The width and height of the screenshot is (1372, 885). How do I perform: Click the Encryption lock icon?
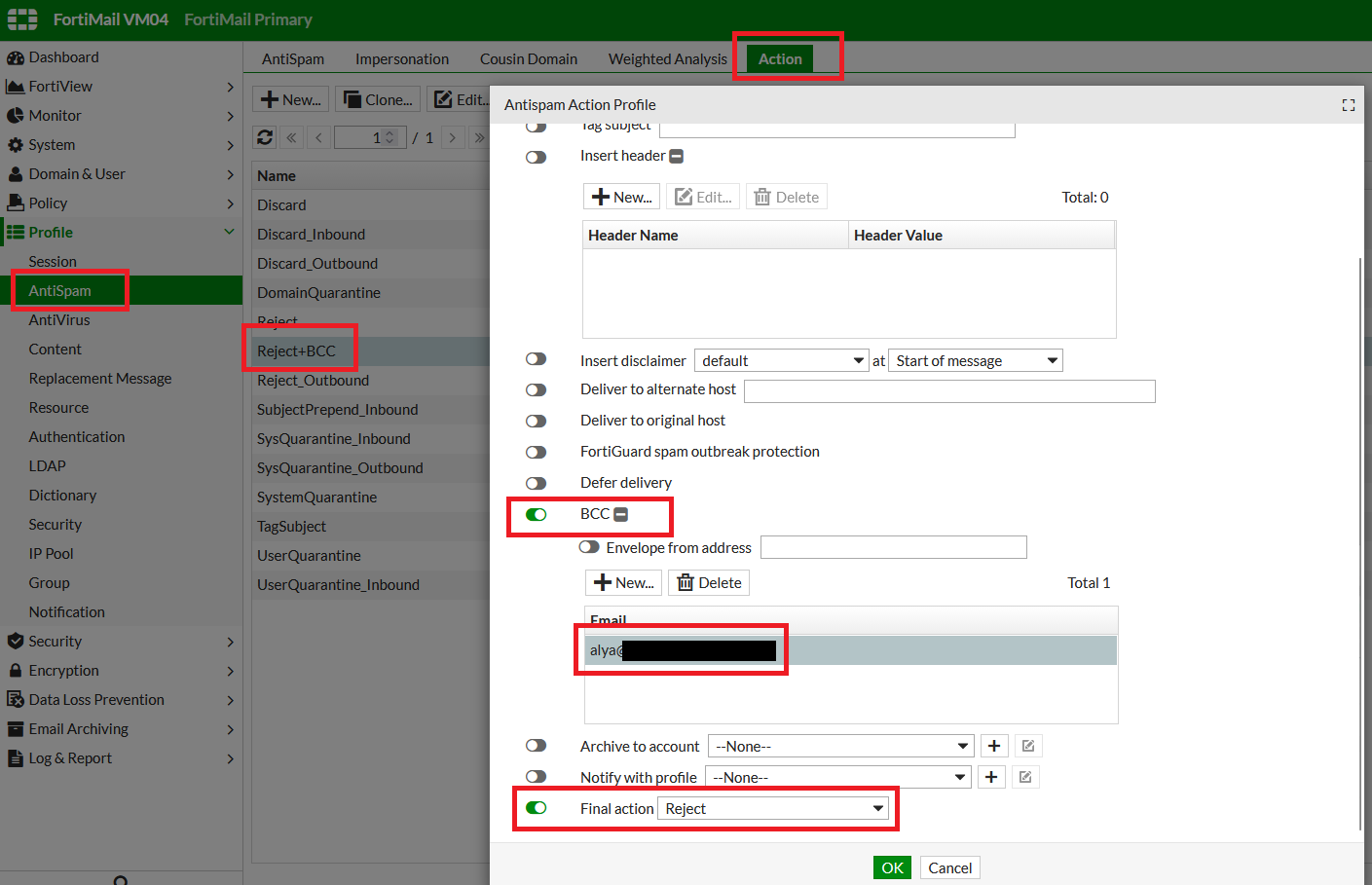15,671
